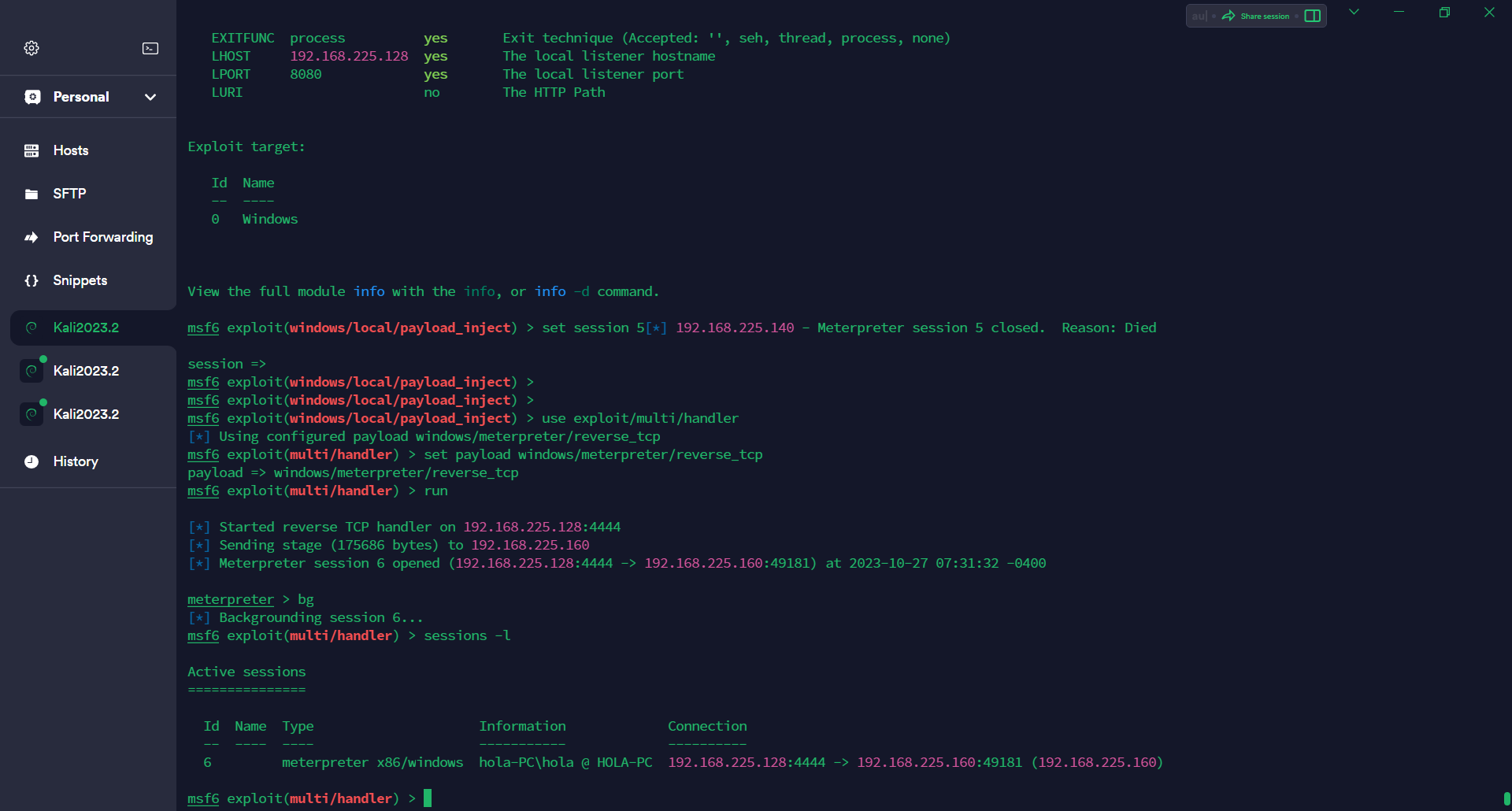The width and height of the screenshot is (1512, 811).
Task: Click the 'Active sessions' heading
Action: 246,672
